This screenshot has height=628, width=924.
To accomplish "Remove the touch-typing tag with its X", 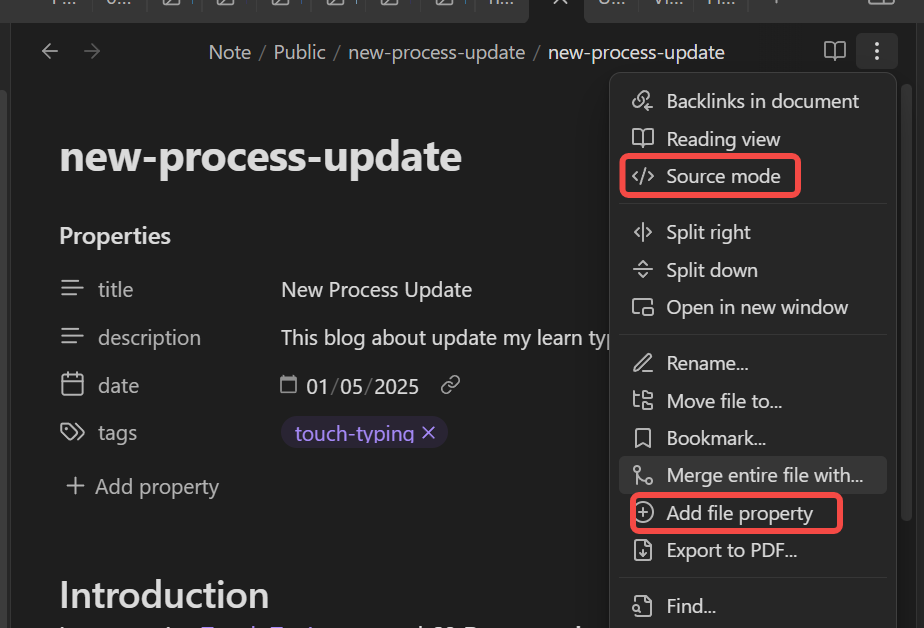I will 429,433.
